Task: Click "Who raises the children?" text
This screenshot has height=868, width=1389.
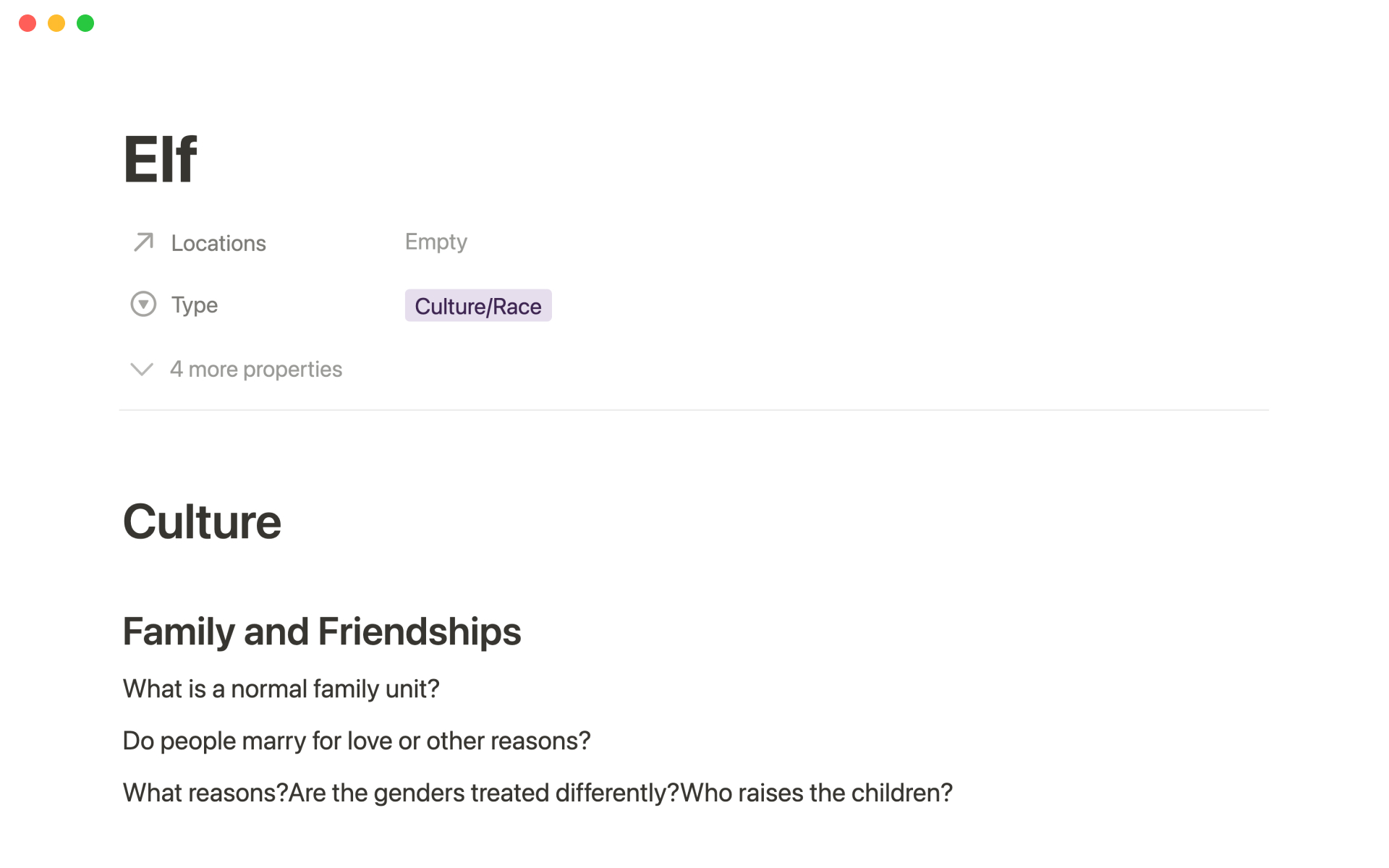Action: (x=816, y=793)
